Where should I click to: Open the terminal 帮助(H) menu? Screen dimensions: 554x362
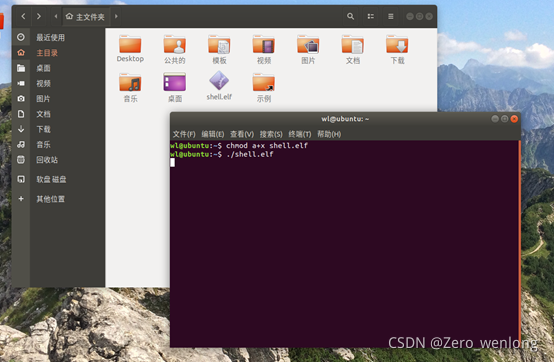click(x=329, y=134)
